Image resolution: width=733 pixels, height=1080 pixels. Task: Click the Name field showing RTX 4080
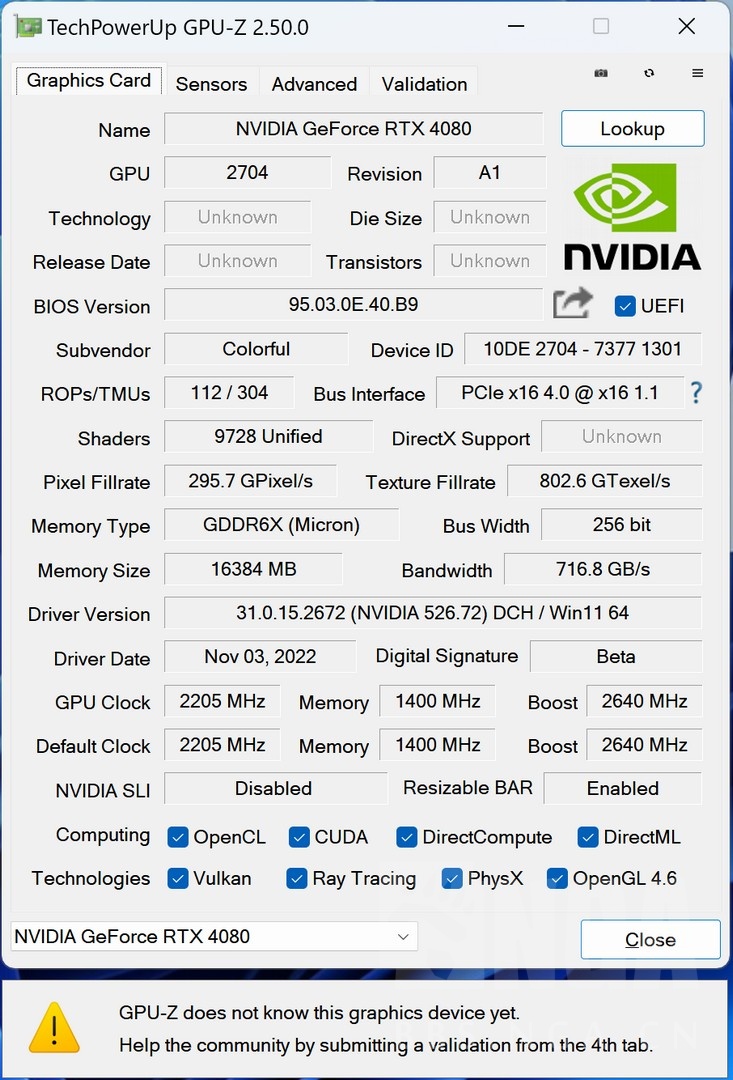[353, 128]
